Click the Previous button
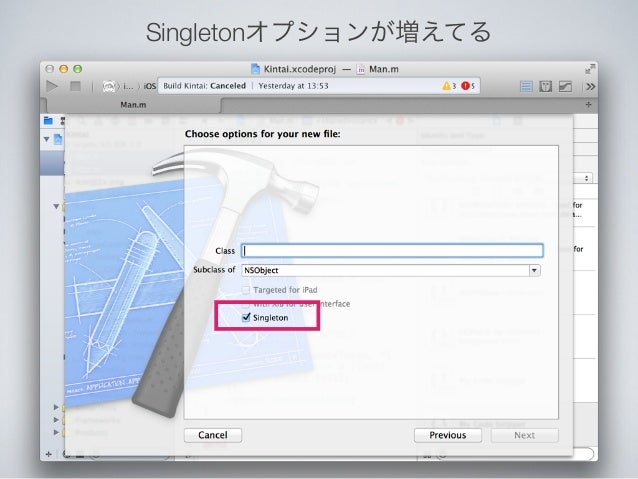This screenshot has width=638, height=479. (448, 435)
